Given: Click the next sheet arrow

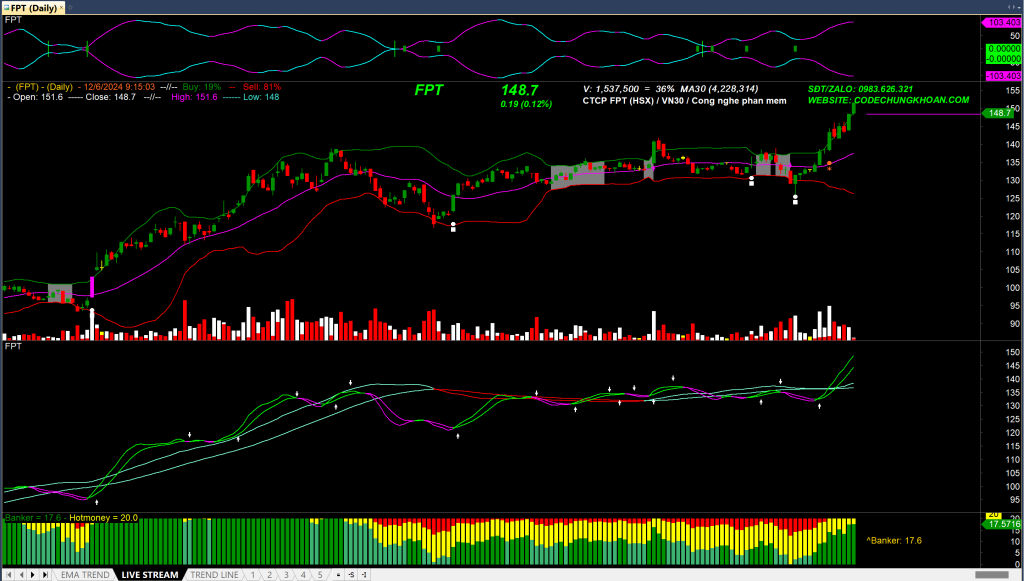Looking at the screenshot, I should tap(32, 575).
